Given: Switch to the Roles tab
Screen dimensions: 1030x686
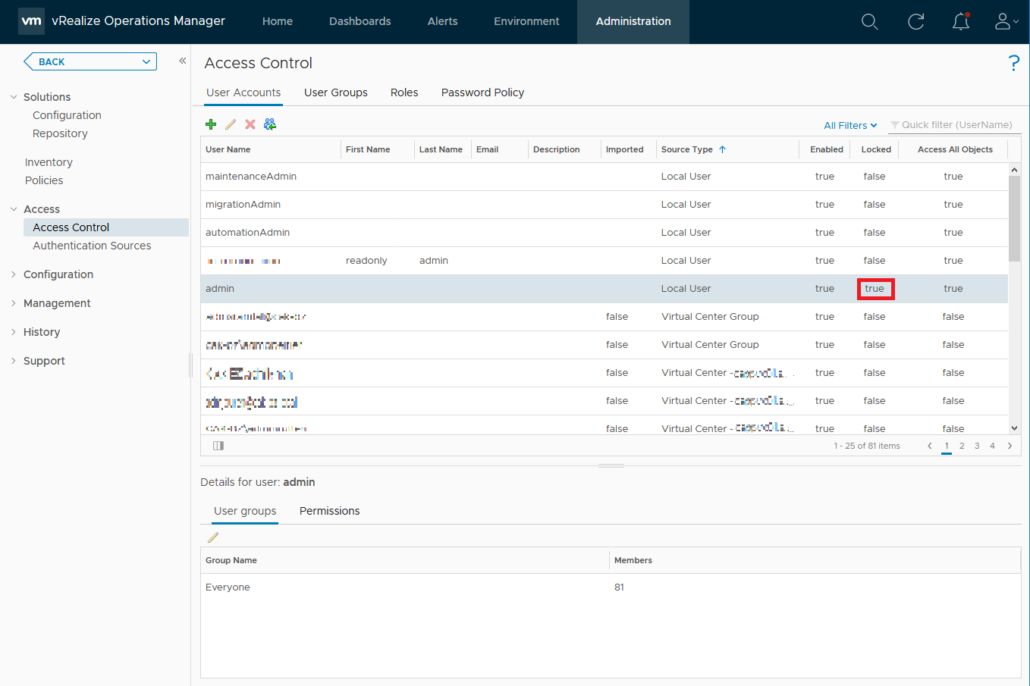Looking at the screenshot, I should 404,93.
